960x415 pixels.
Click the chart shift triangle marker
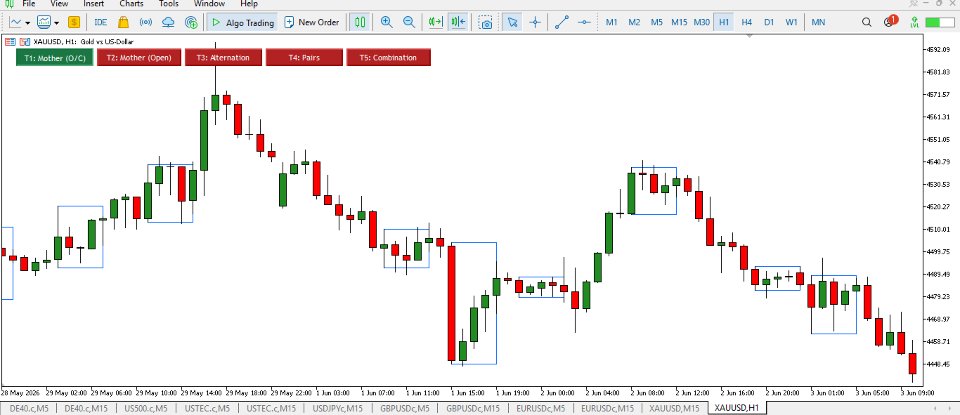(750, 36)
